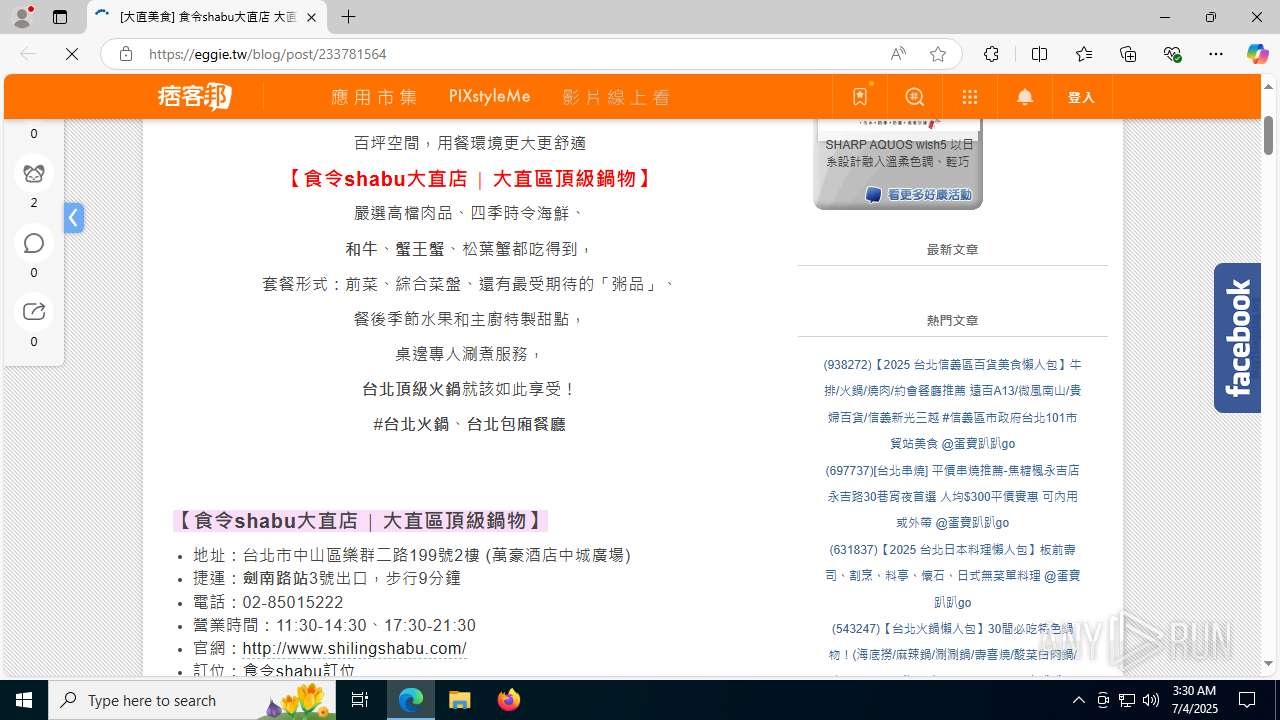Open Edge Settings and more menu
Image resolution: width=1280 pixels, height=720 pixels.
tap(1216, 54)
